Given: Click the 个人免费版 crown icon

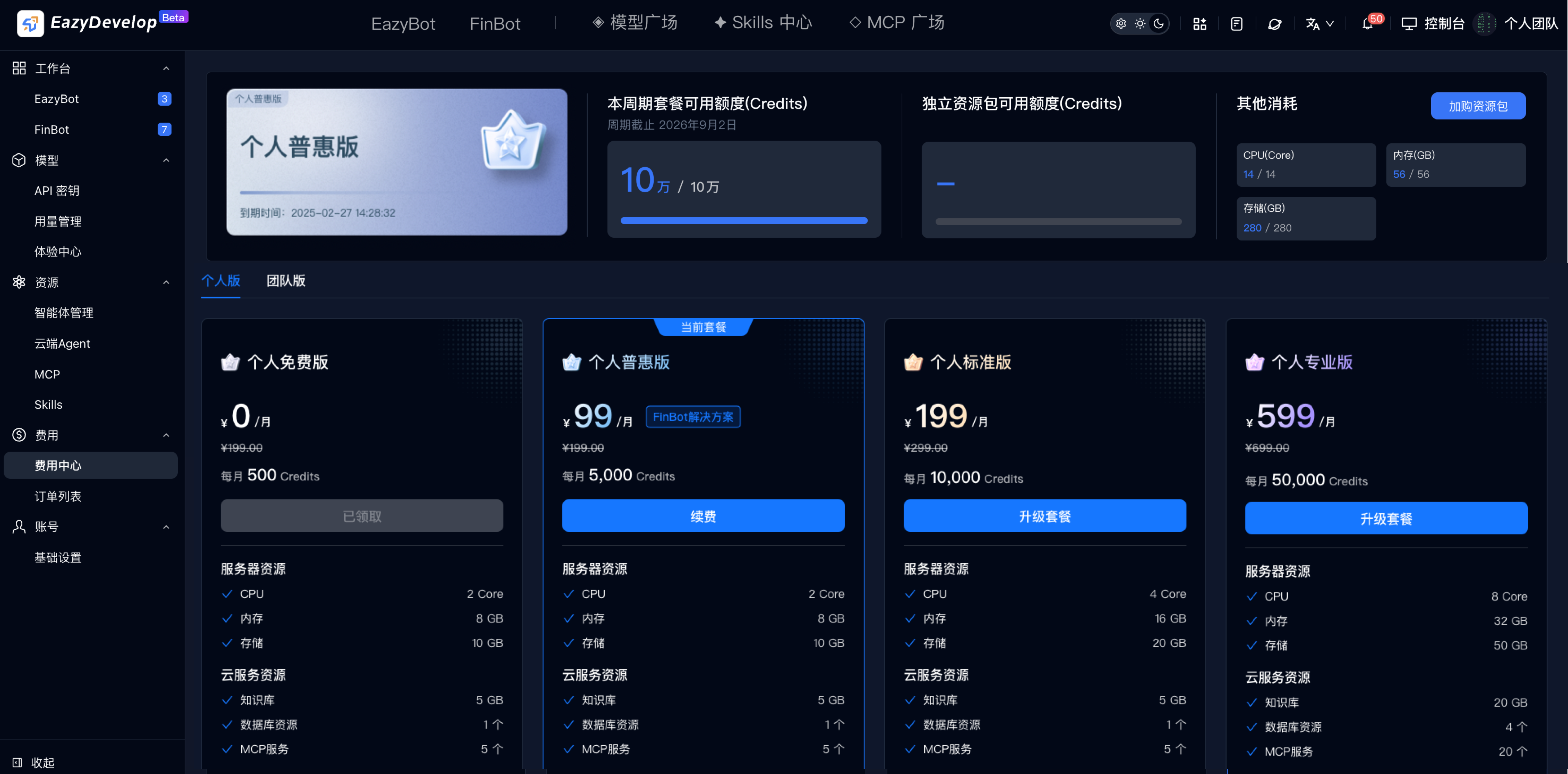Looking at the screenshot, I should 230,362.
